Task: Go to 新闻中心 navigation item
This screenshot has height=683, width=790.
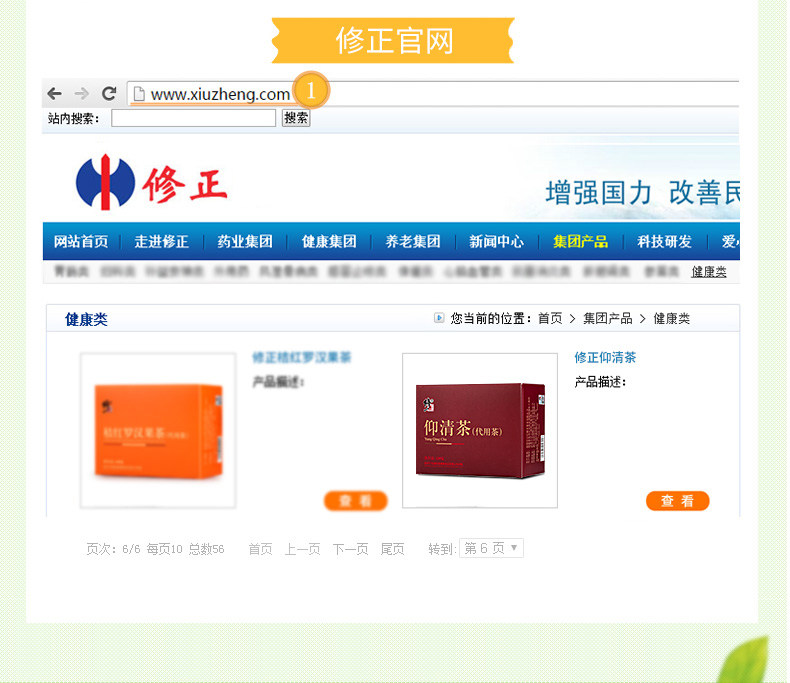Action: click(497, 242)
